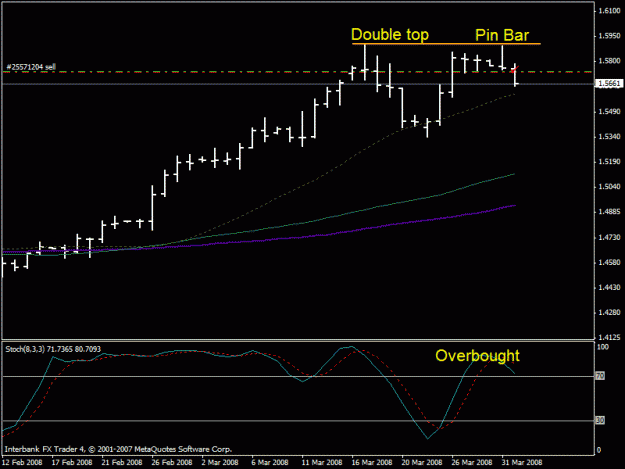Click the '20 Mar 2008' date label
The width and height of the screenshot is (625, 469).
[422, 462]
